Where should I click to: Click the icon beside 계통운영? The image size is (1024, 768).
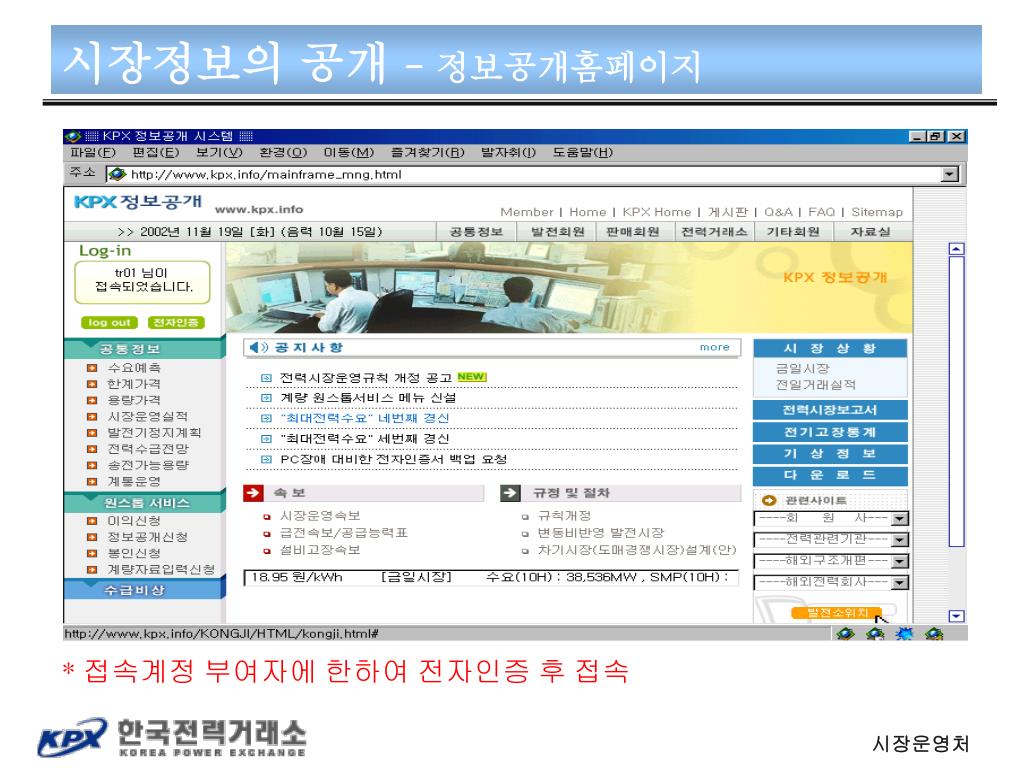(92, 482)
